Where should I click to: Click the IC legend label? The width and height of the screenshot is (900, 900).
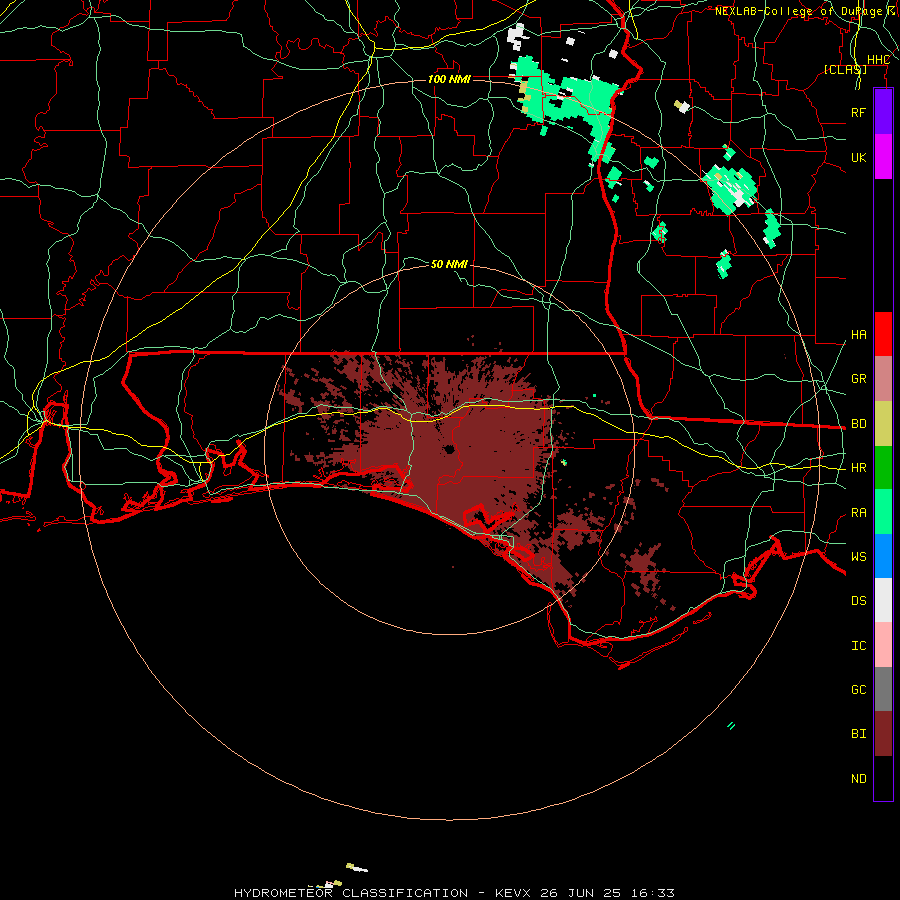[859, 646]
